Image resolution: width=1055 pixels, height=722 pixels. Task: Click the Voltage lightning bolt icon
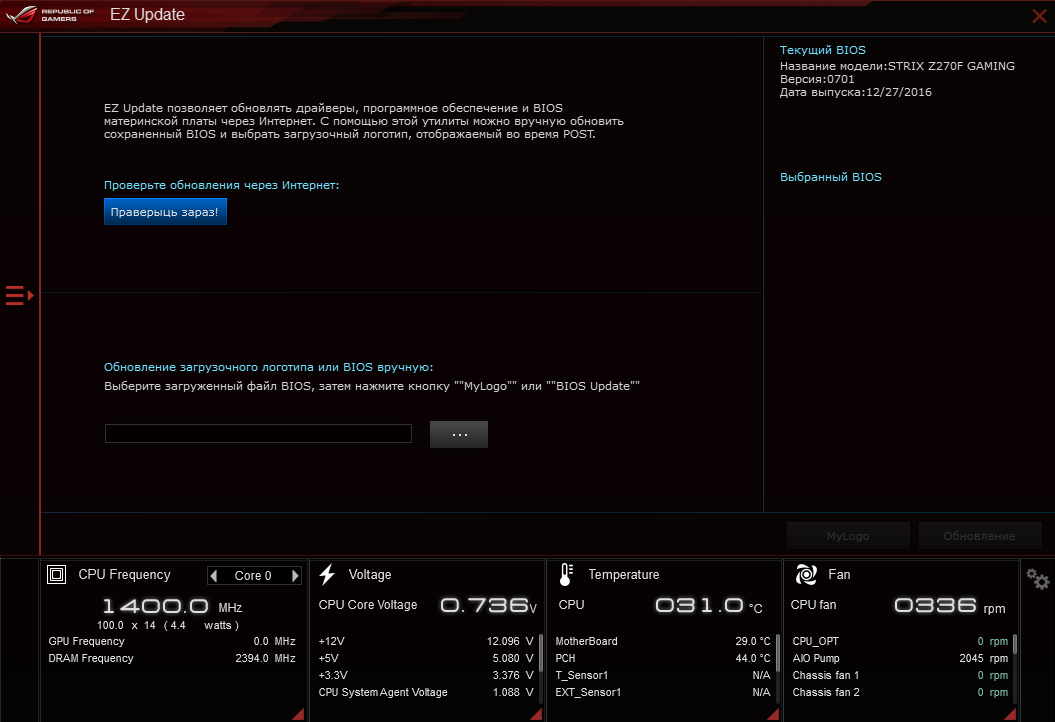[328, 575]
